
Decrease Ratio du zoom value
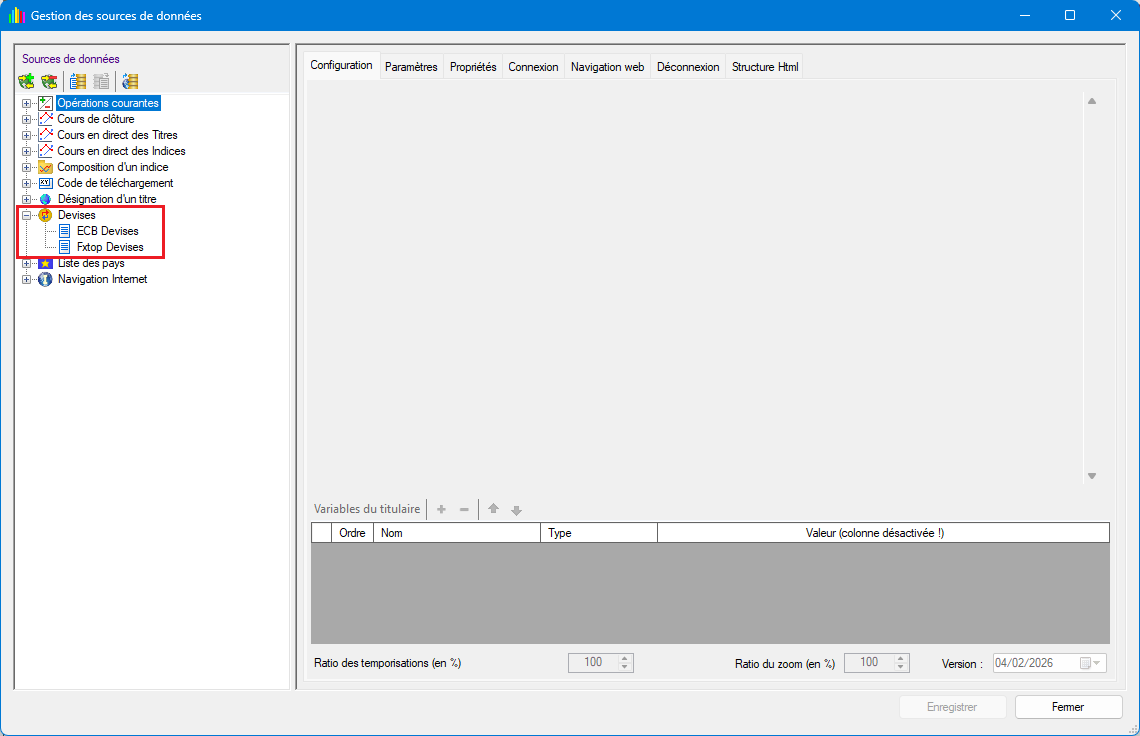pos(901,667)
